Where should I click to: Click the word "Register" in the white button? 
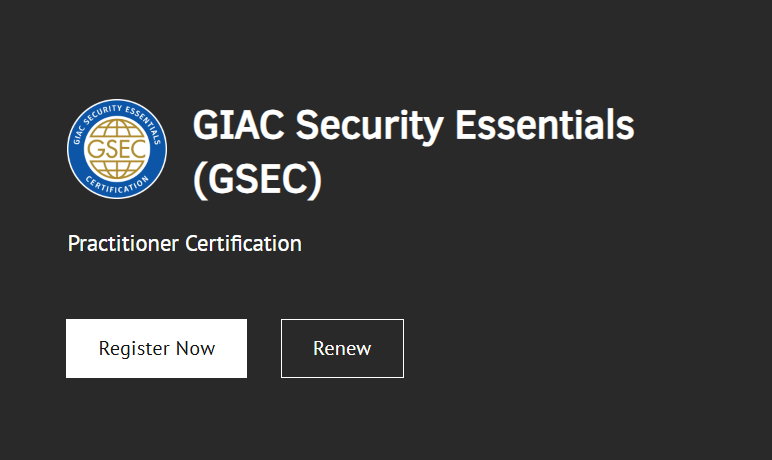(x=134, y=349)
